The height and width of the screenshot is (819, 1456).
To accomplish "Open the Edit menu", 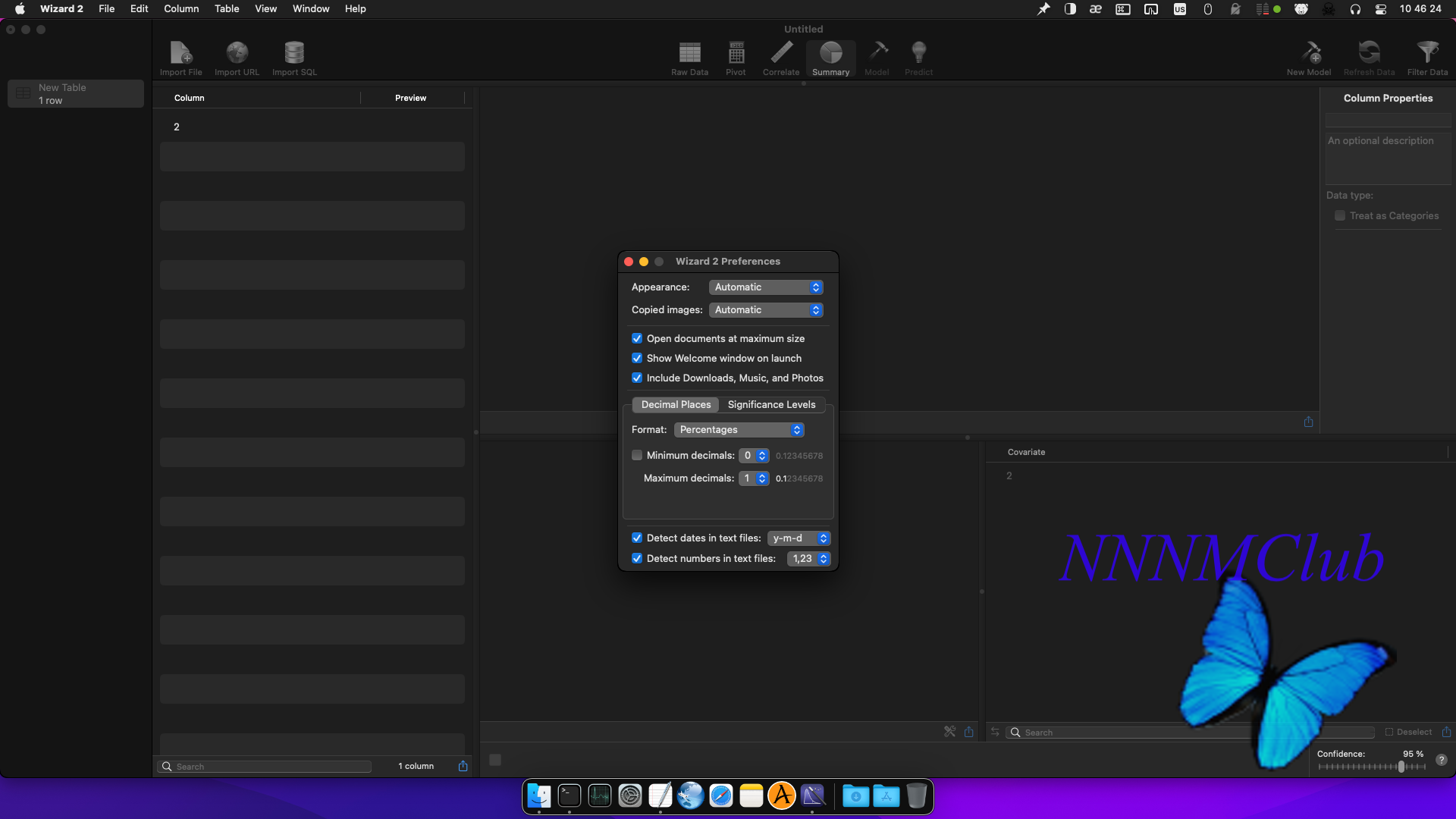I will pyautogui.click(x=139, y=9).
